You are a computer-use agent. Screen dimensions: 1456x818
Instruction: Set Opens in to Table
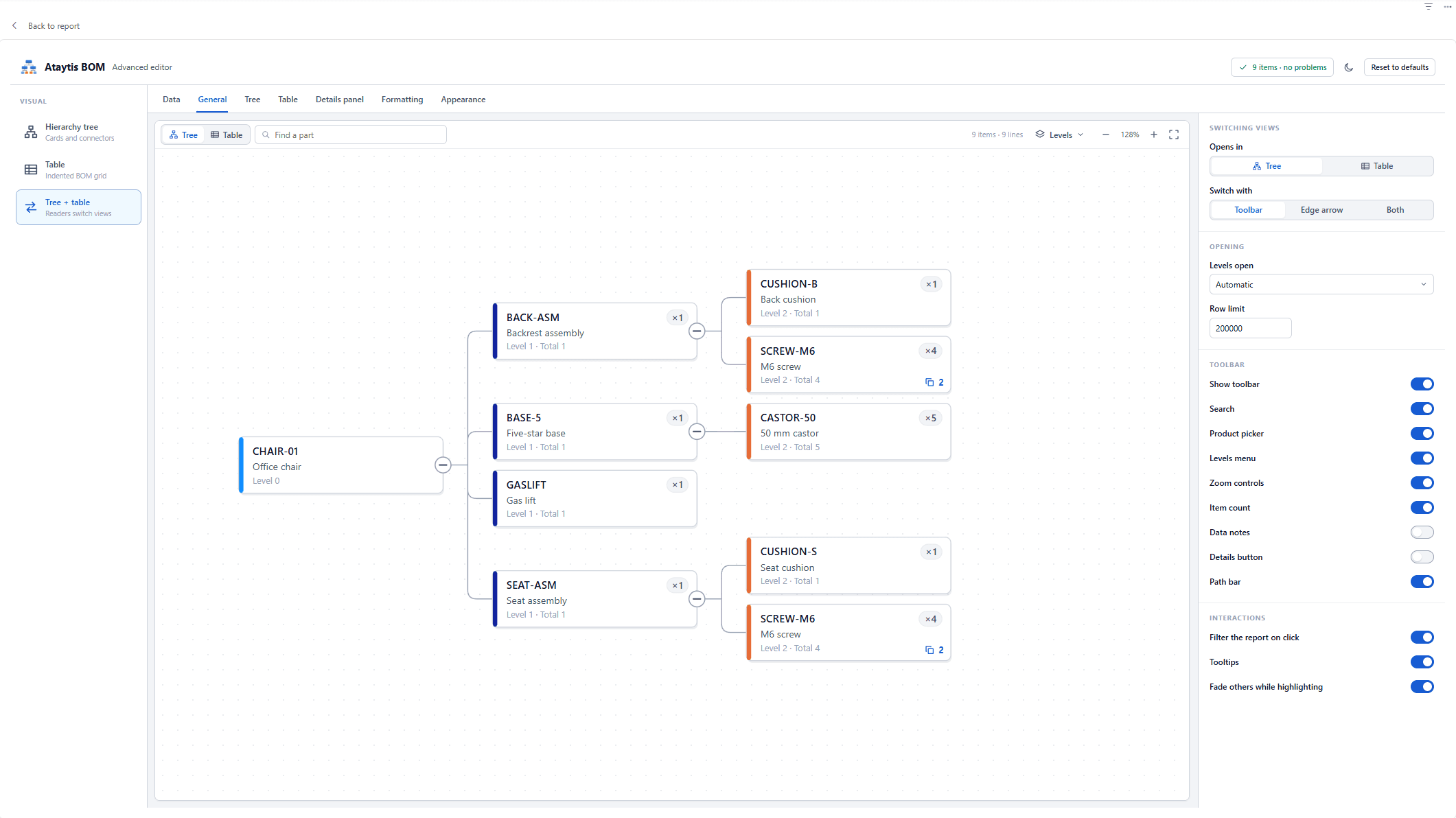[x=1377, y=166]
